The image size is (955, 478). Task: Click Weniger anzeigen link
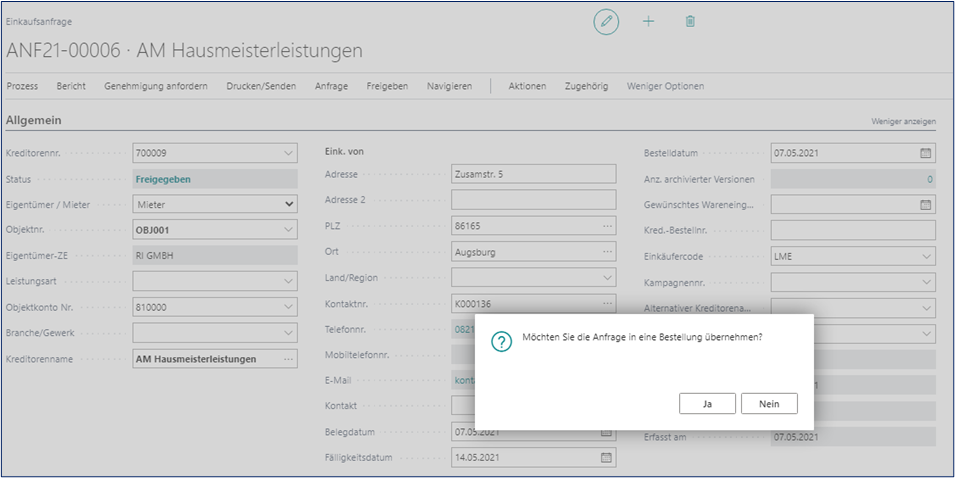coord(904,122)
